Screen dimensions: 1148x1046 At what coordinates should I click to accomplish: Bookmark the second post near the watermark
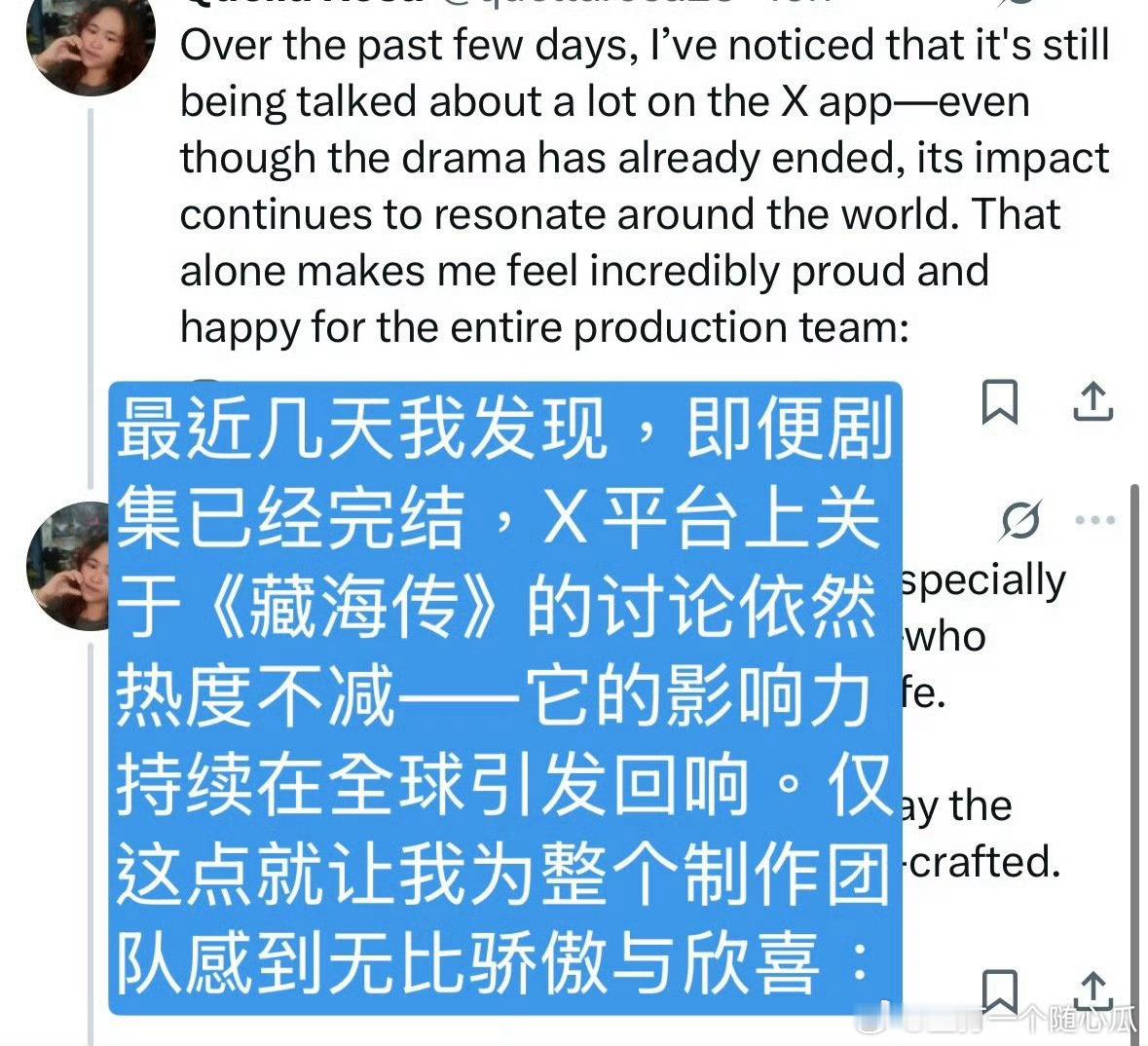(x=999, y=991)
